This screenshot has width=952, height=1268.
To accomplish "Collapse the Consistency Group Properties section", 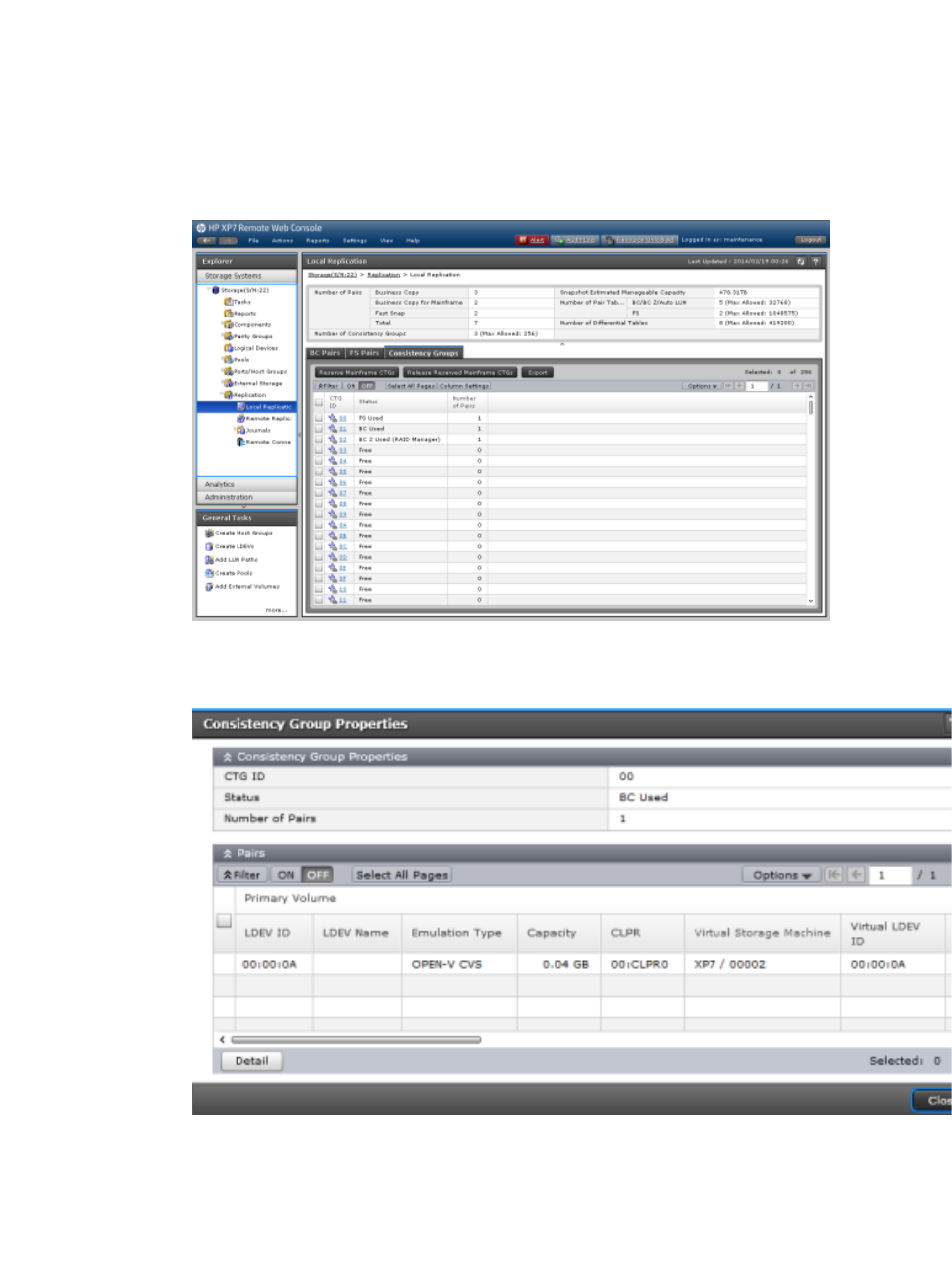I will 228,757.
